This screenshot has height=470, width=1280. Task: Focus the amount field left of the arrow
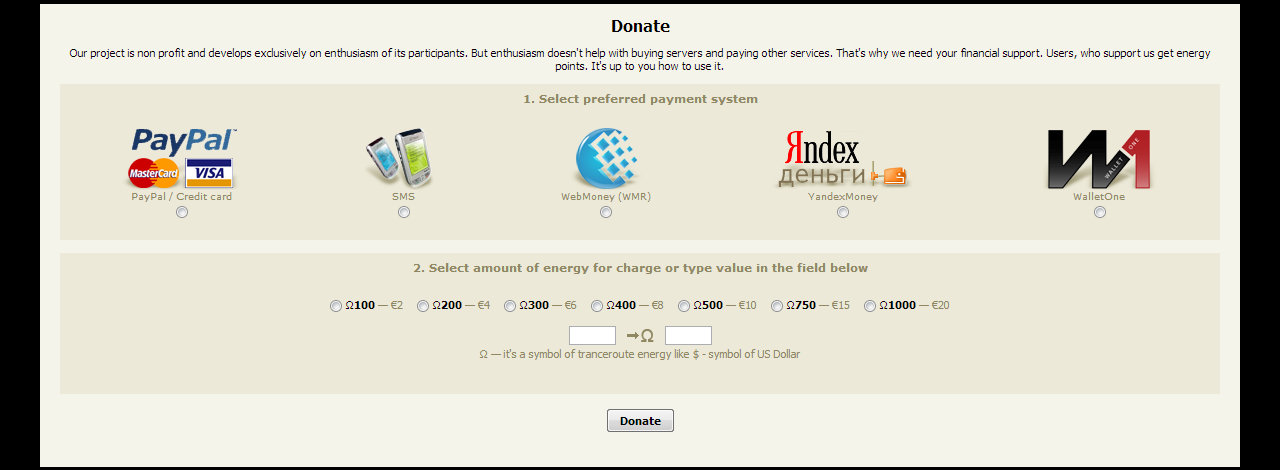592,336
